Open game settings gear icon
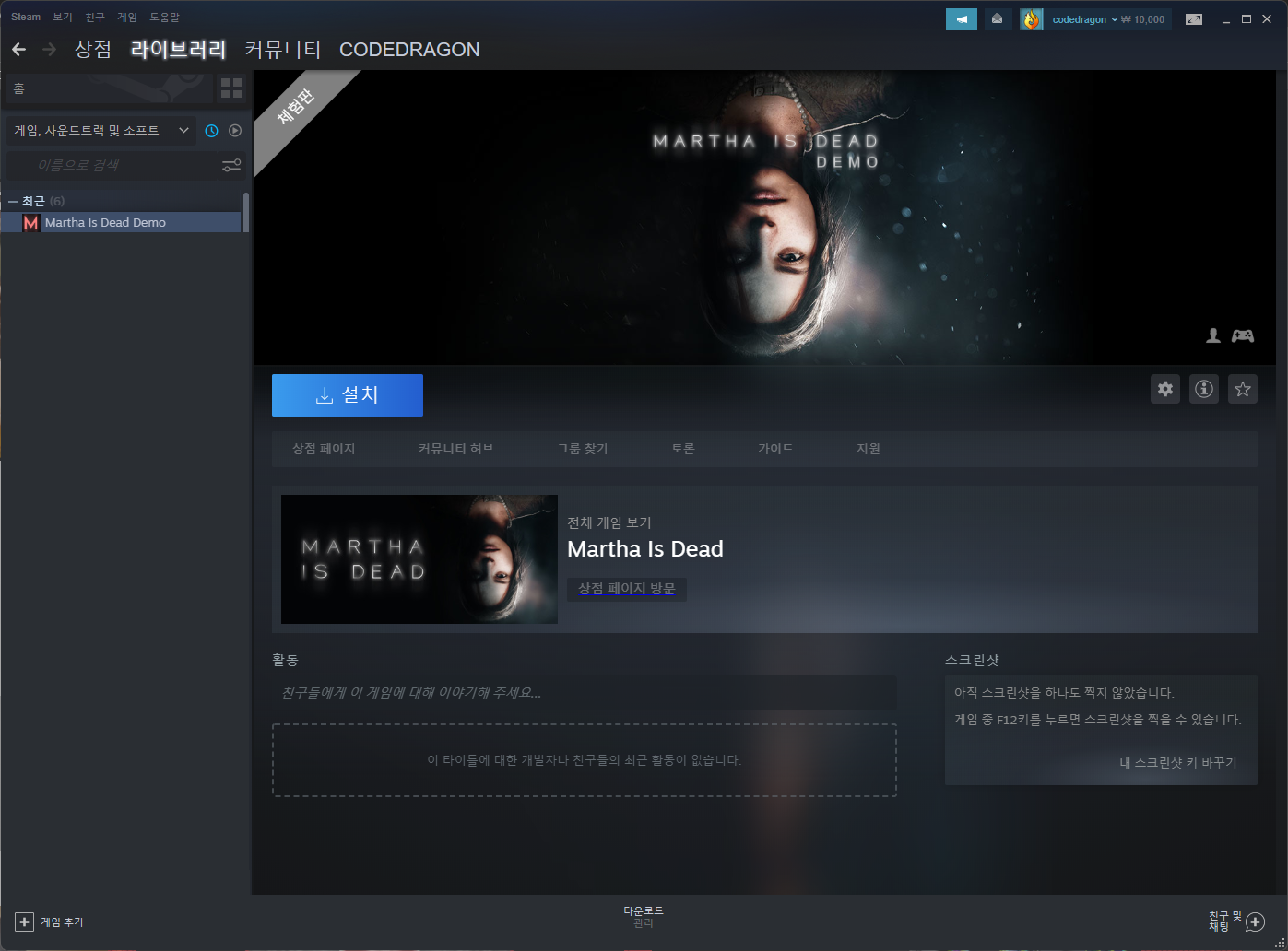Image resolution: width=1288 pixels, height=951 pixels. (x=1165, y=389)
